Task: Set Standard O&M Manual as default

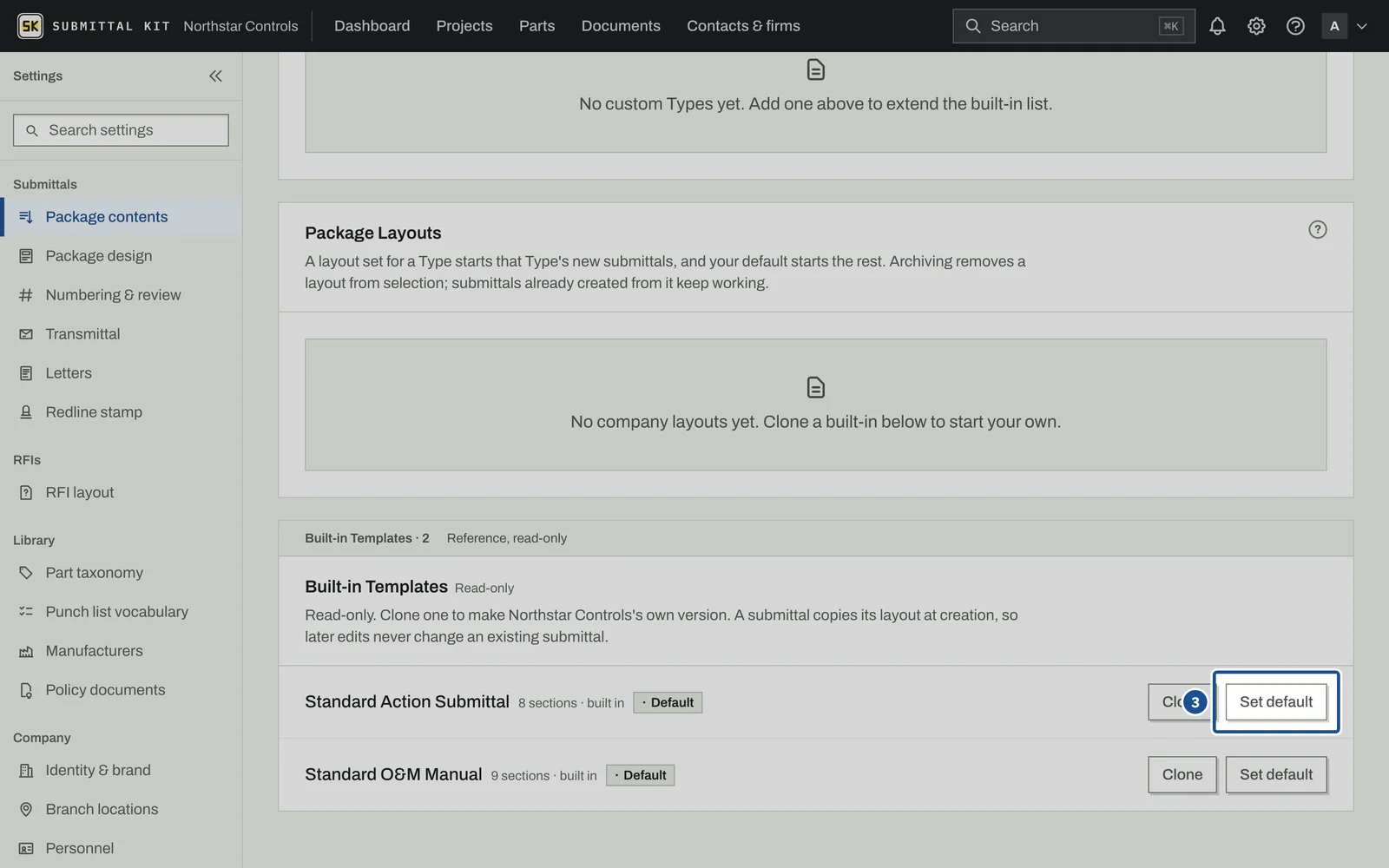Action: click(1276, 775)
